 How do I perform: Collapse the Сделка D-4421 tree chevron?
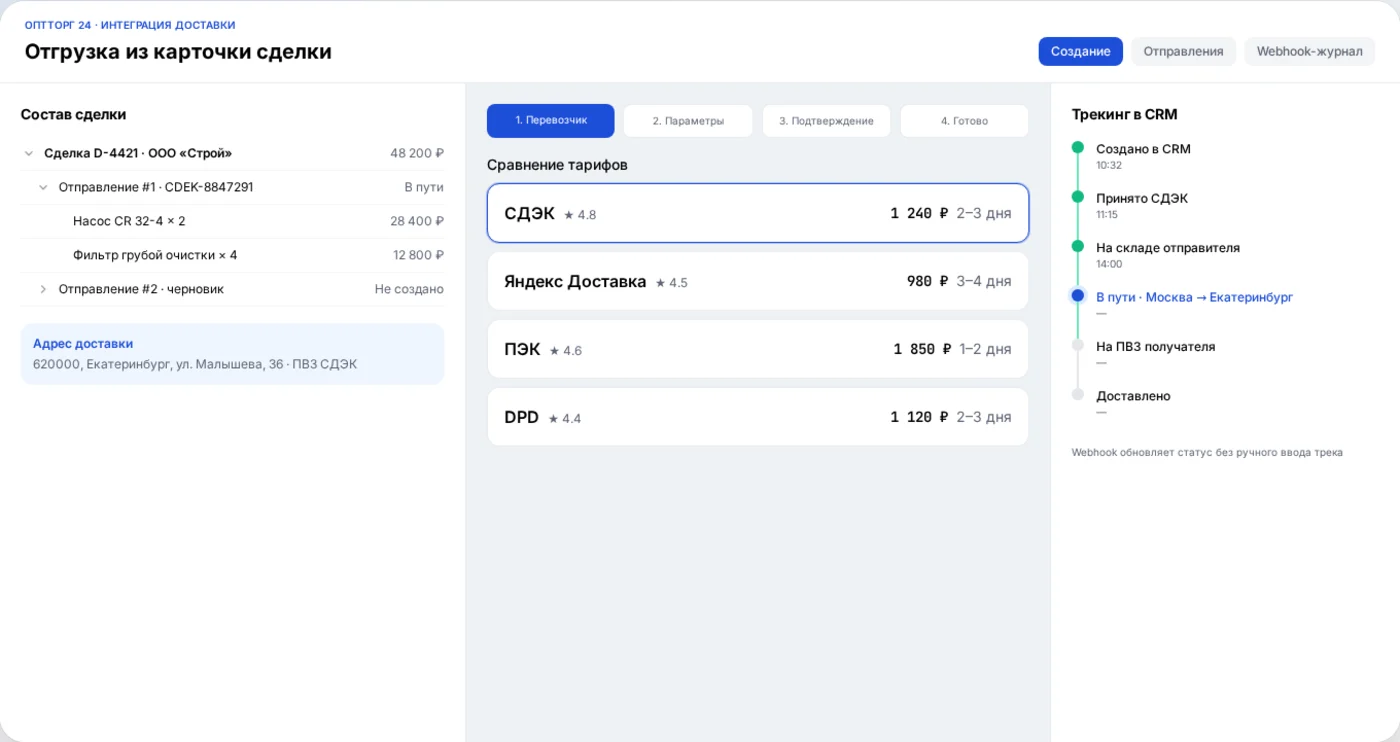pos(27,154)
